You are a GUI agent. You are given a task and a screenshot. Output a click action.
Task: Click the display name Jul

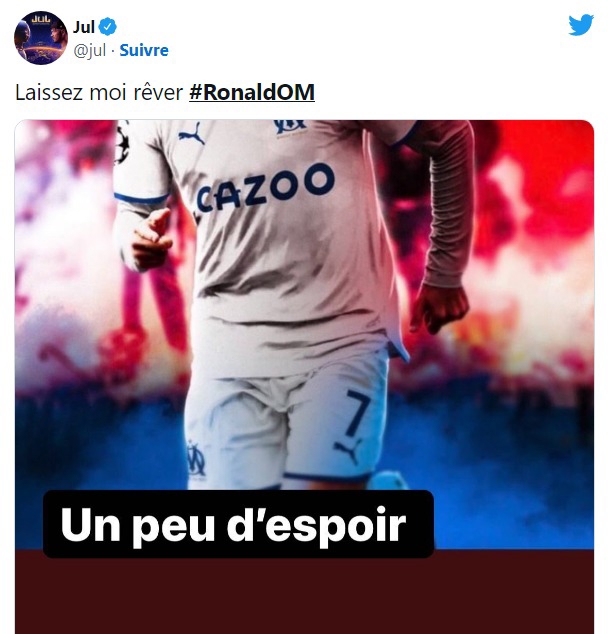click(x=84, y=27)
